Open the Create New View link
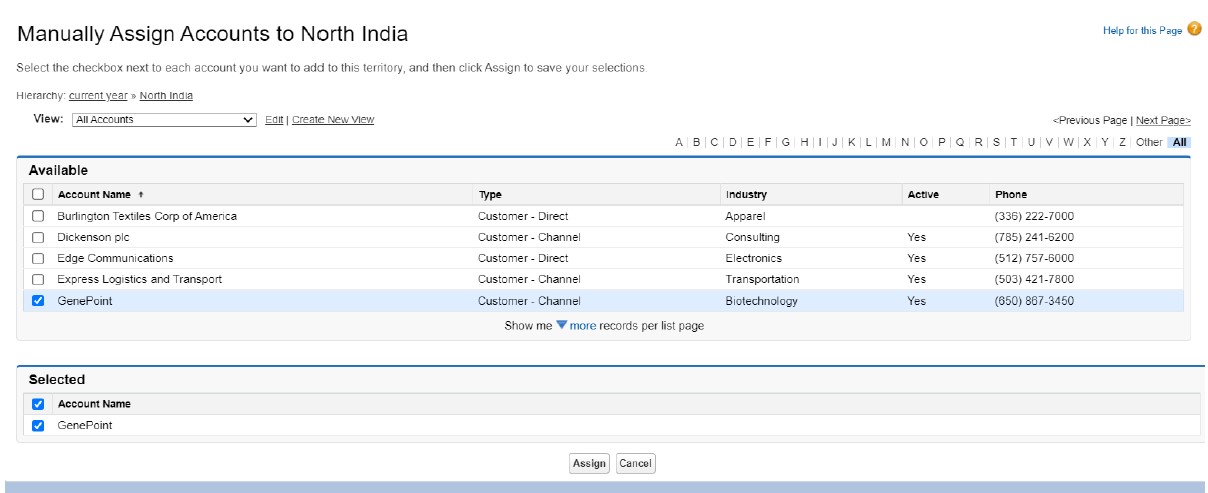 pyautogui.click(x=333, y=120)
